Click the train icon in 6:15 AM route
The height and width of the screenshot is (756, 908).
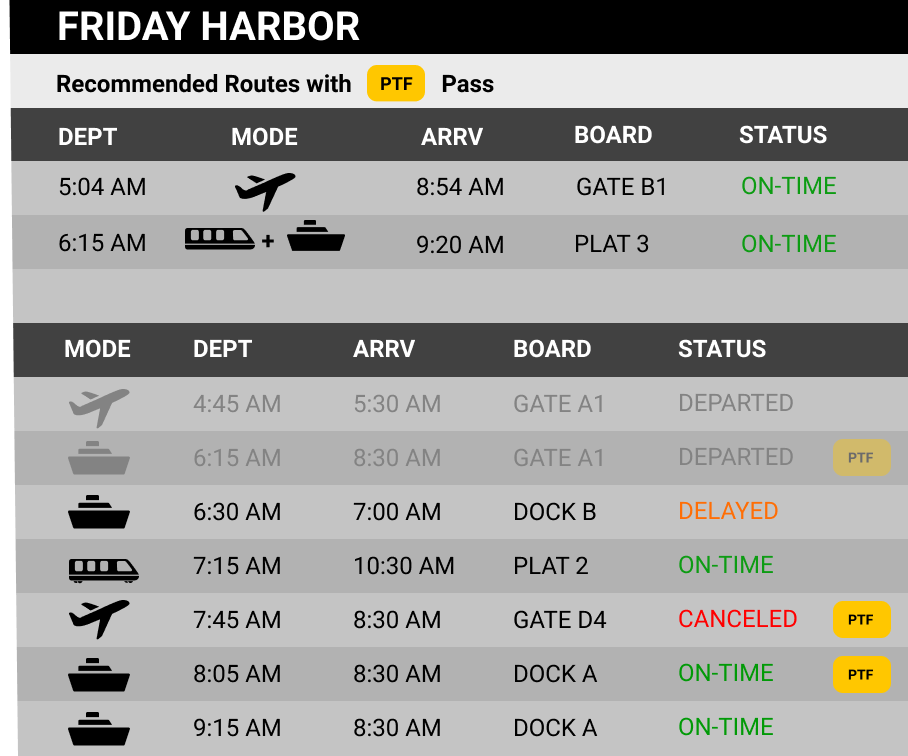tap(219, 239)
